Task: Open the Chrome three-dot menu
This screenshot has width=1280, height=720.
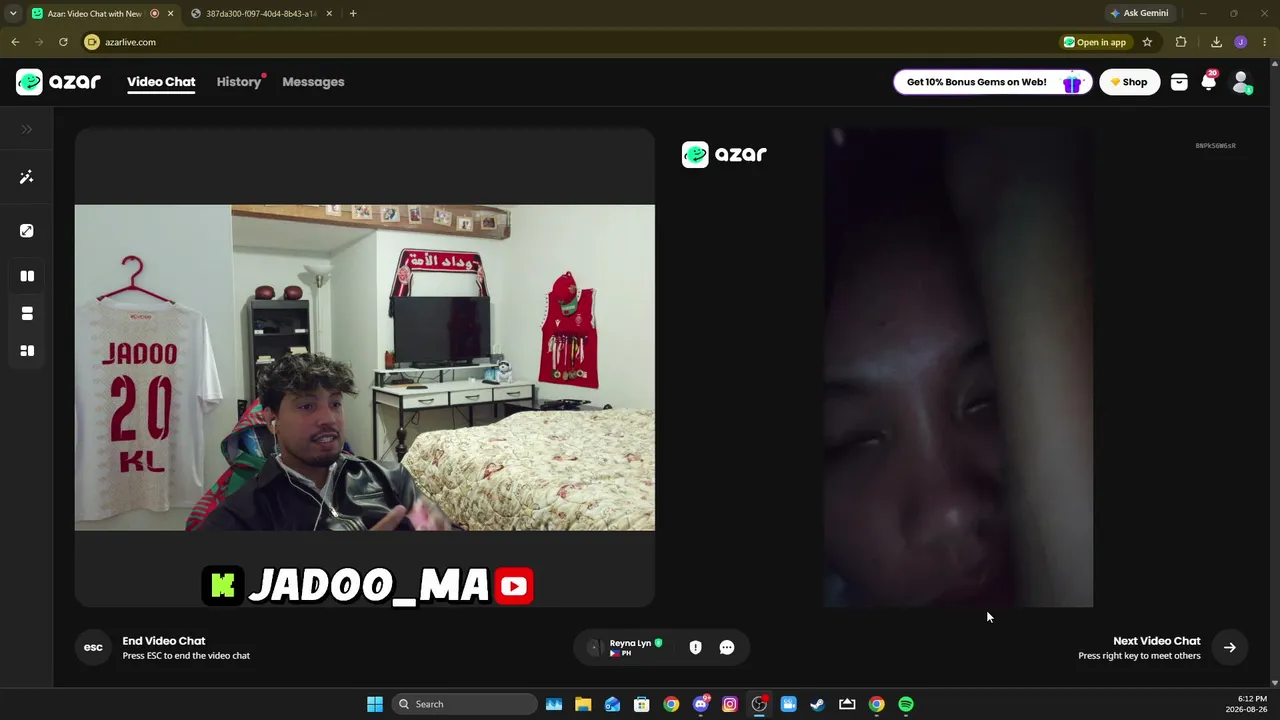Action: pyautogui.click(x=1266, y=42)
